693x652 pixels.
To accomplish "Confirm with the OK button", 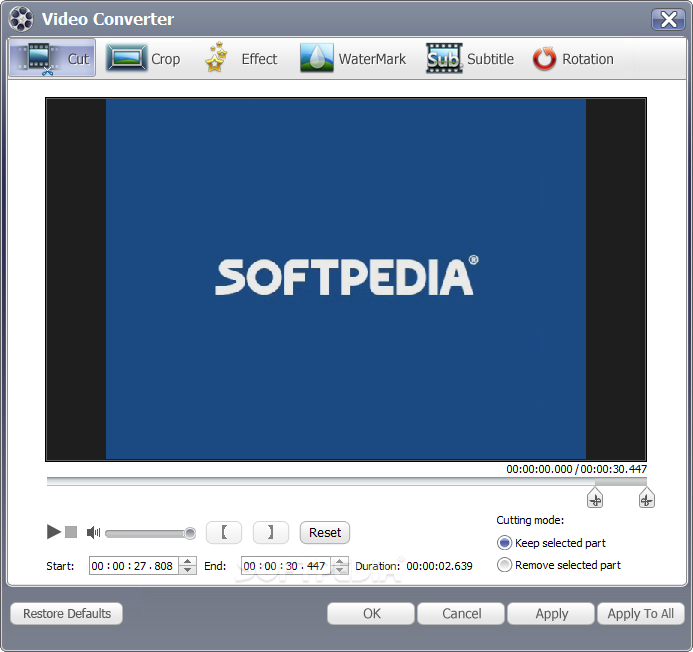I will pos(371,614).
